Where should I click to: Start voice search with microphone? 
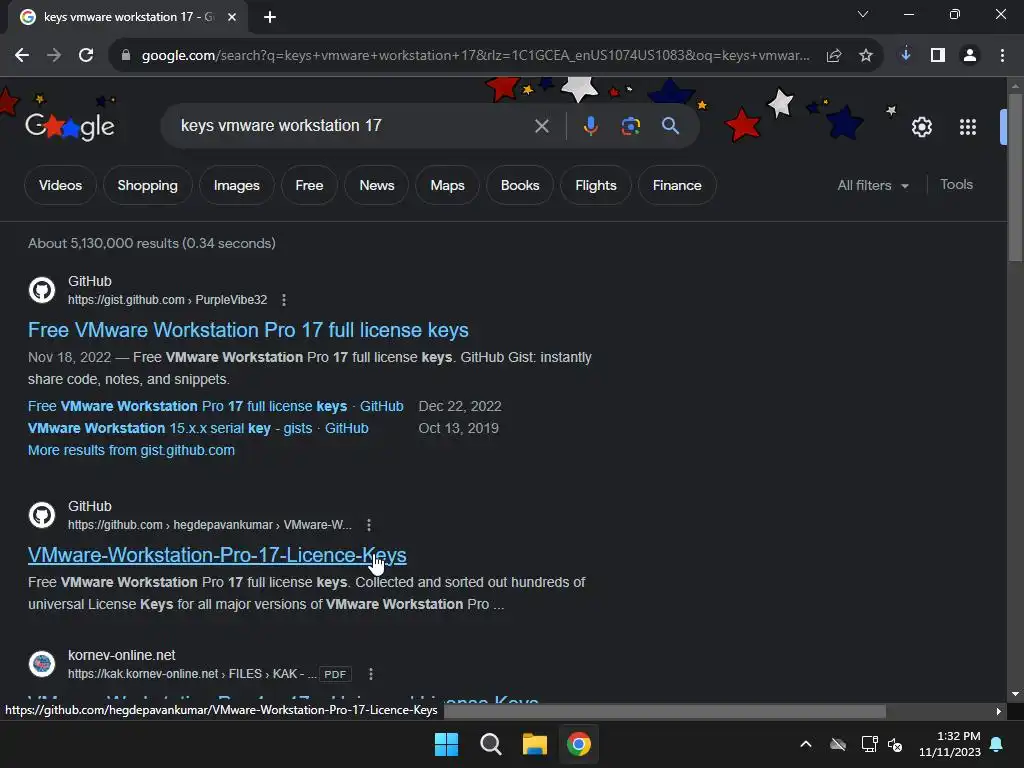tap(590, 126)
